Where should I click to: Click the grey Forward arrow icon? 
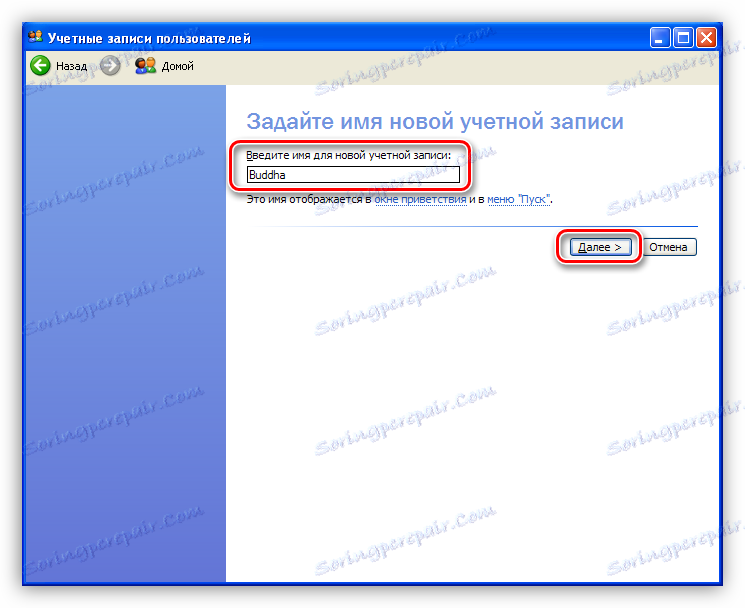click(110, 66)
